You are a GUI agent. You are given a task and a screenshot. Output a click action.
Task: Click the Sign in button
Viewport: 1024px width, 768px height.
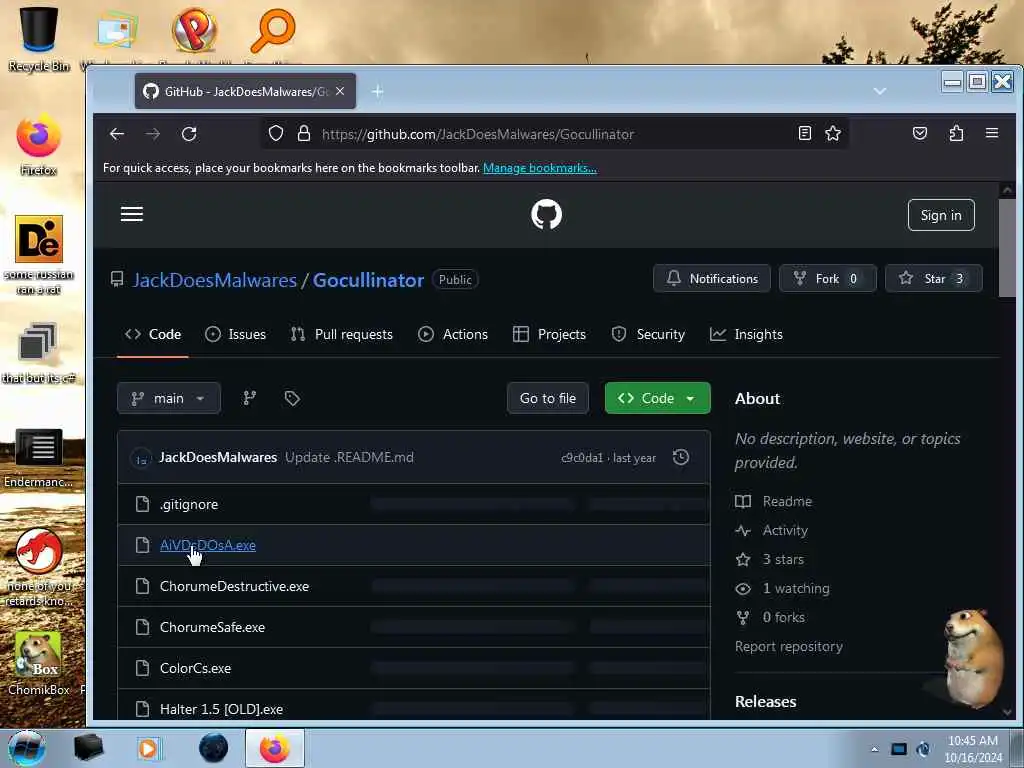point(941,215)
